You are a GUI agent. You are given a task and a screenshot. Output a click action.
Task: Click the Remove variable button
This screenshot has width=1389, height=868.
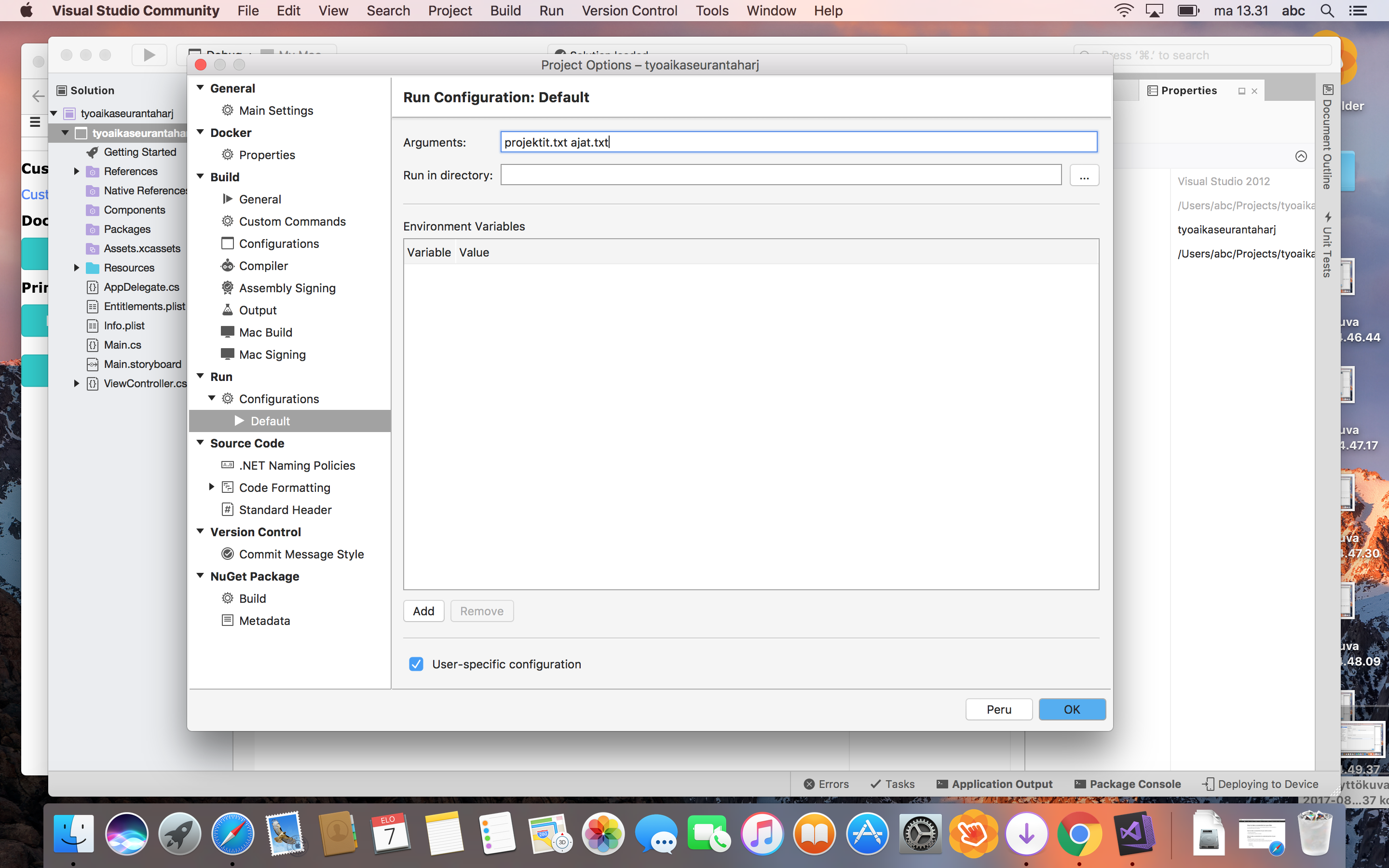pyautogui.click(x=481, y=611)
